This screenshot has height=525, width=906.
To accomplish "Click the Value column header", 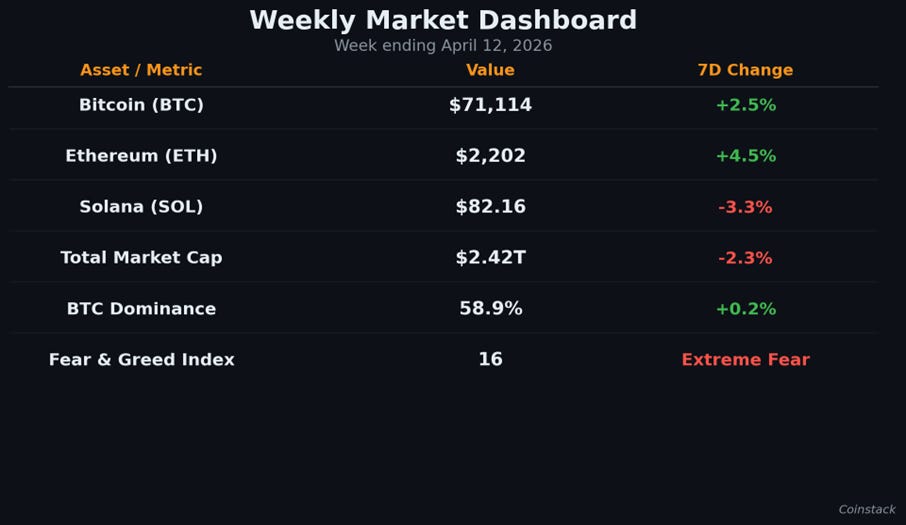I will [x=490, y=70].
